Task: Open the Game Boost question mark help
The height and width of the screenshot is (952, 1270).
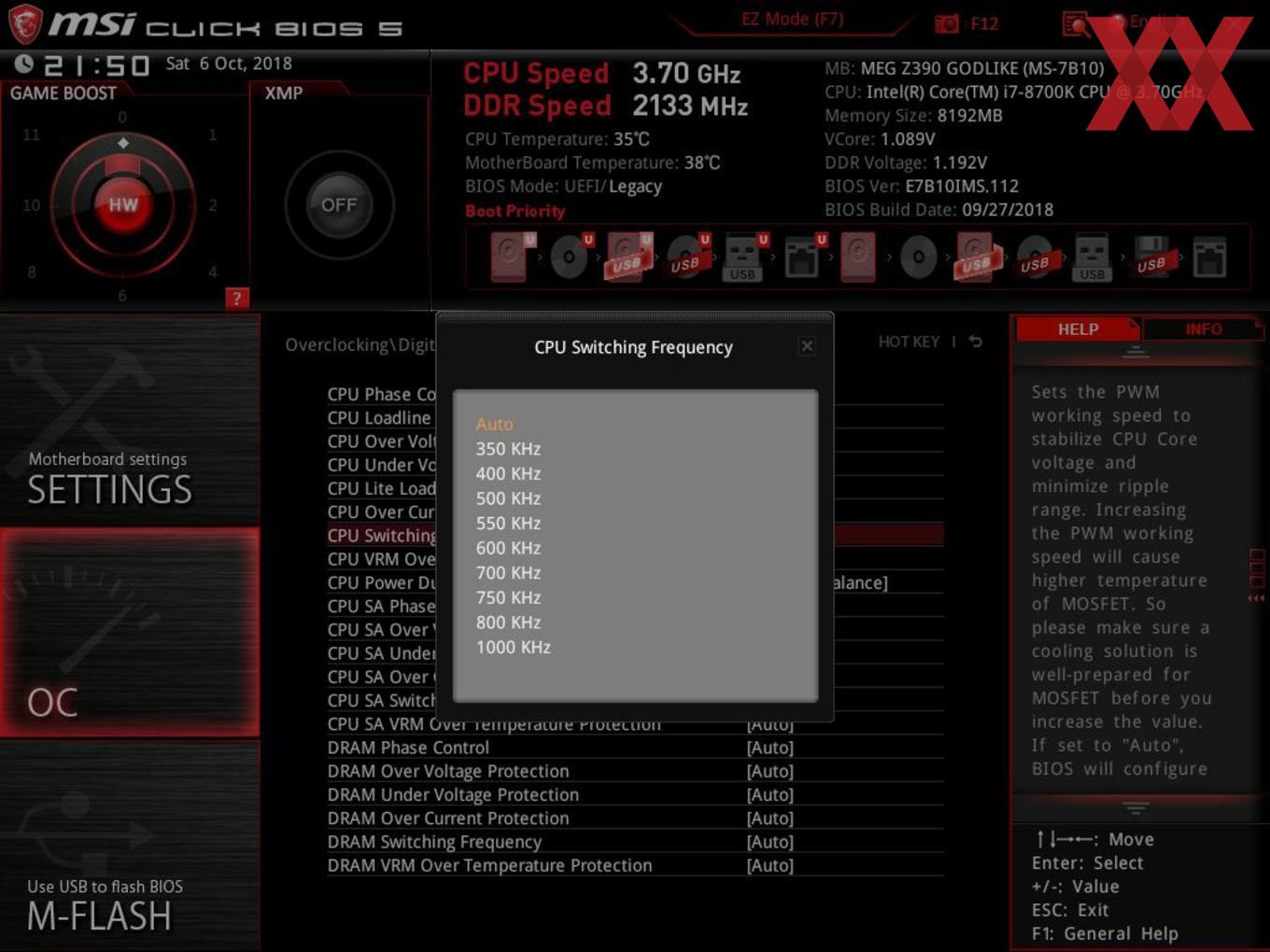Action: tap(236, 299)
